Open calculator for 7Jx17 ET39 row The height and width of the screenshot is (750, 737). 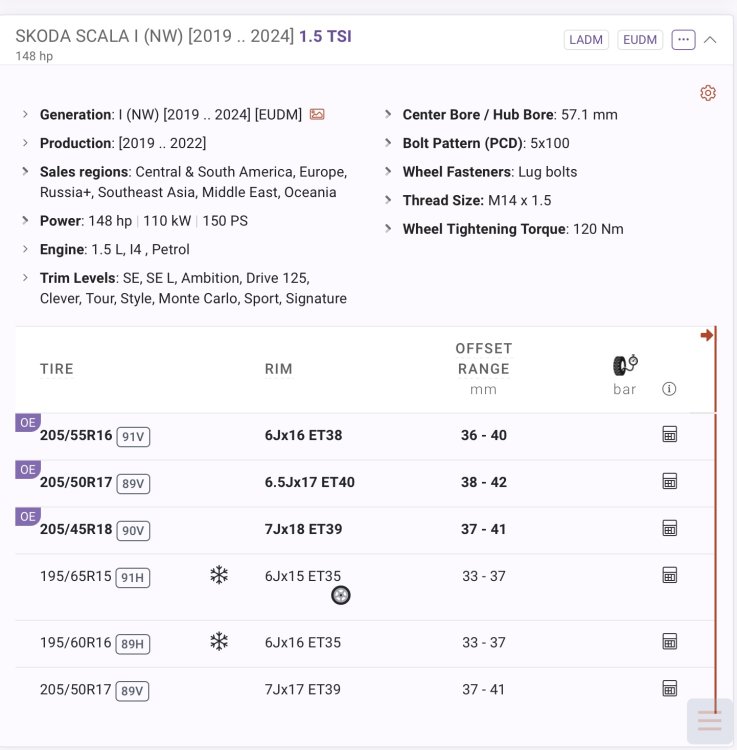point(670,688)
